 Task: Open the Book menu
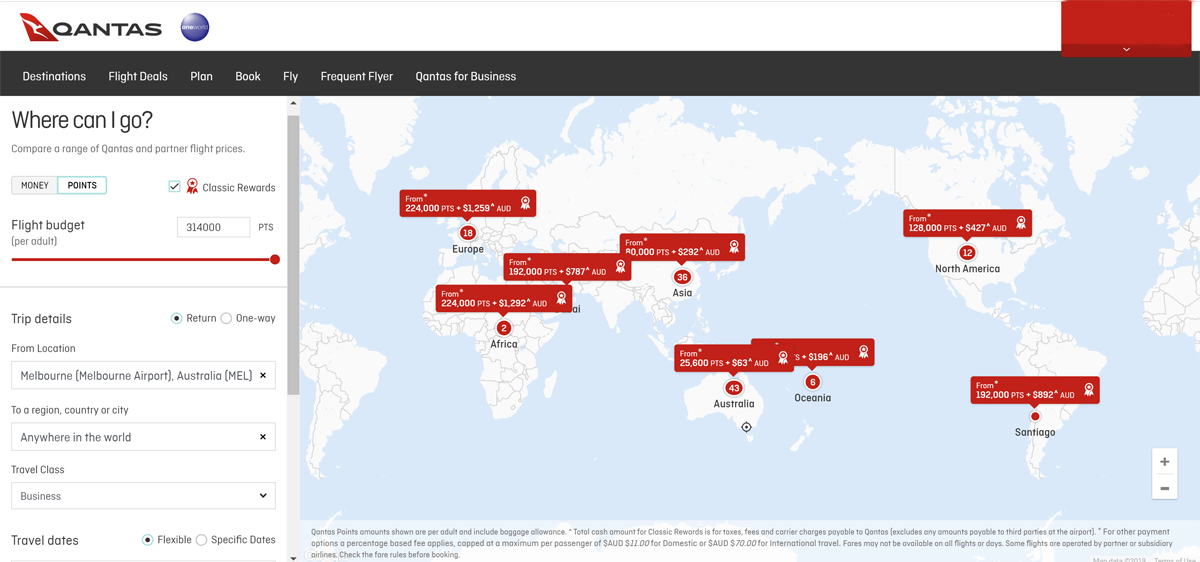(x=248, y=76)
